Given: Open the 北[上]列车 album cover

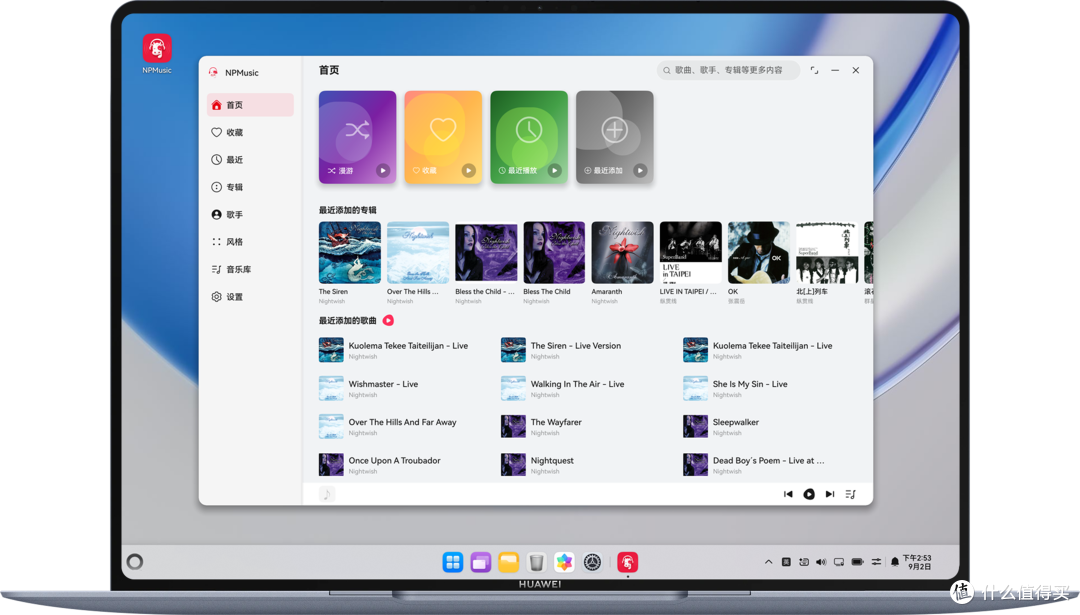Looking at the screenshot, I should [x=827, y=253].
